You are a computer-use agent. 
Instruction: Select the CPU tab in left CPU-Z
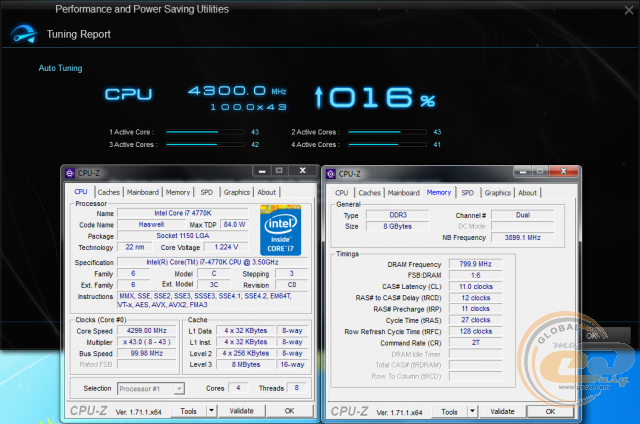[x=81, y=191]
